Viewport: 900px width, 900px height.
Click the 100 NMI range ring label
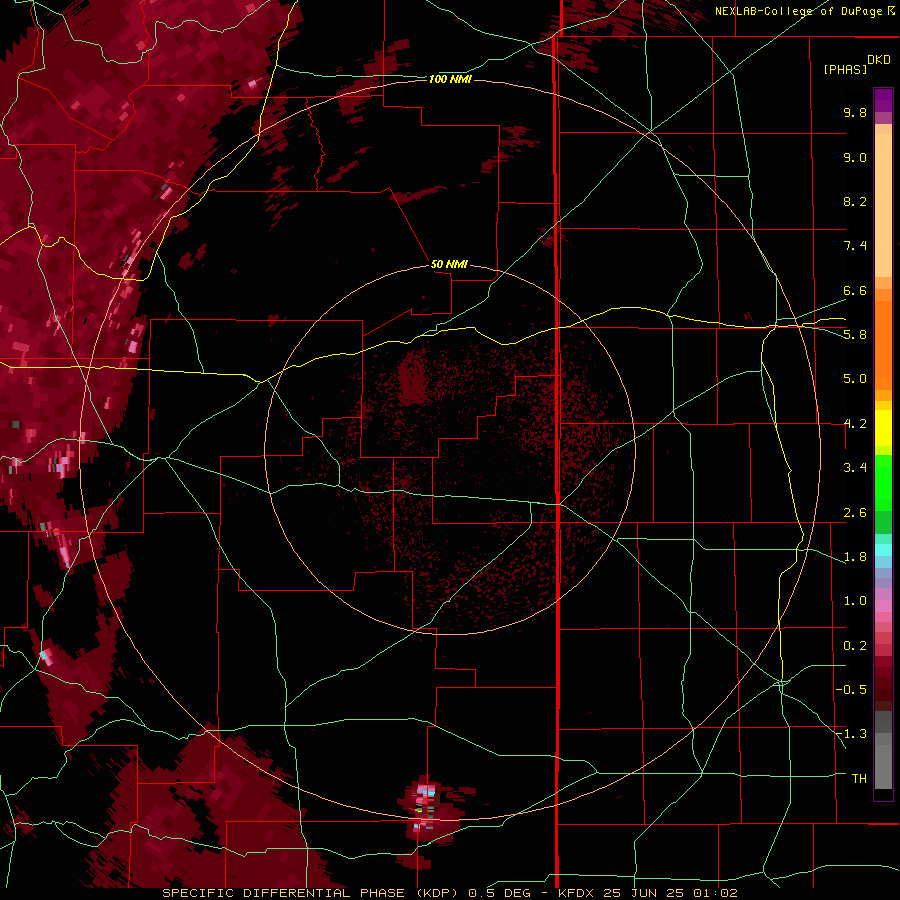(450, 79)
